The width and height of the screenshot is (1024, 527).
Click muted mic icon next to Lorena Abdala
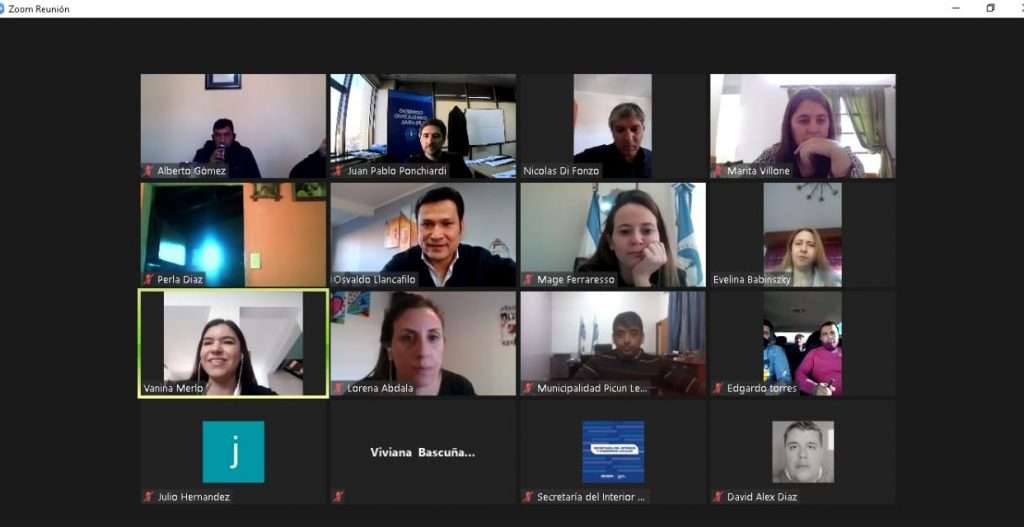pyautogui.click(x=338, y=389)
